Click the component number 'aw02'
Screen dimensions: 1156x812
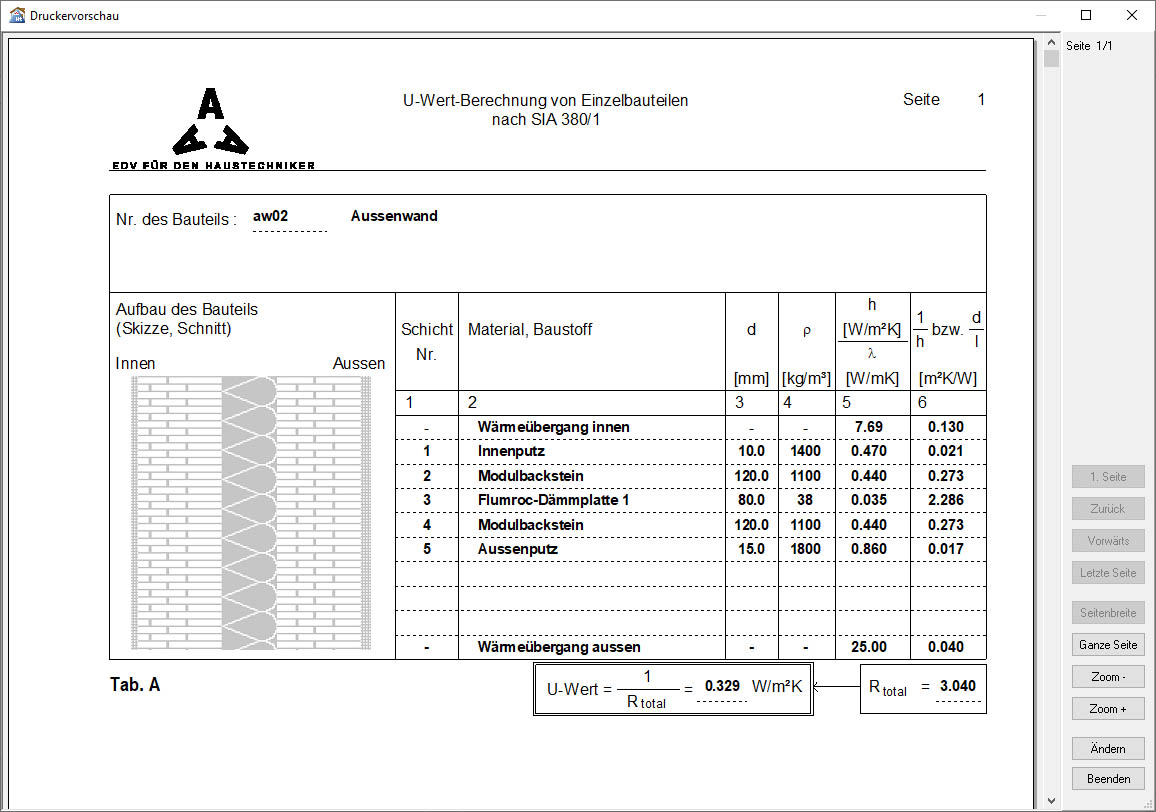click(x=271, y=216)
